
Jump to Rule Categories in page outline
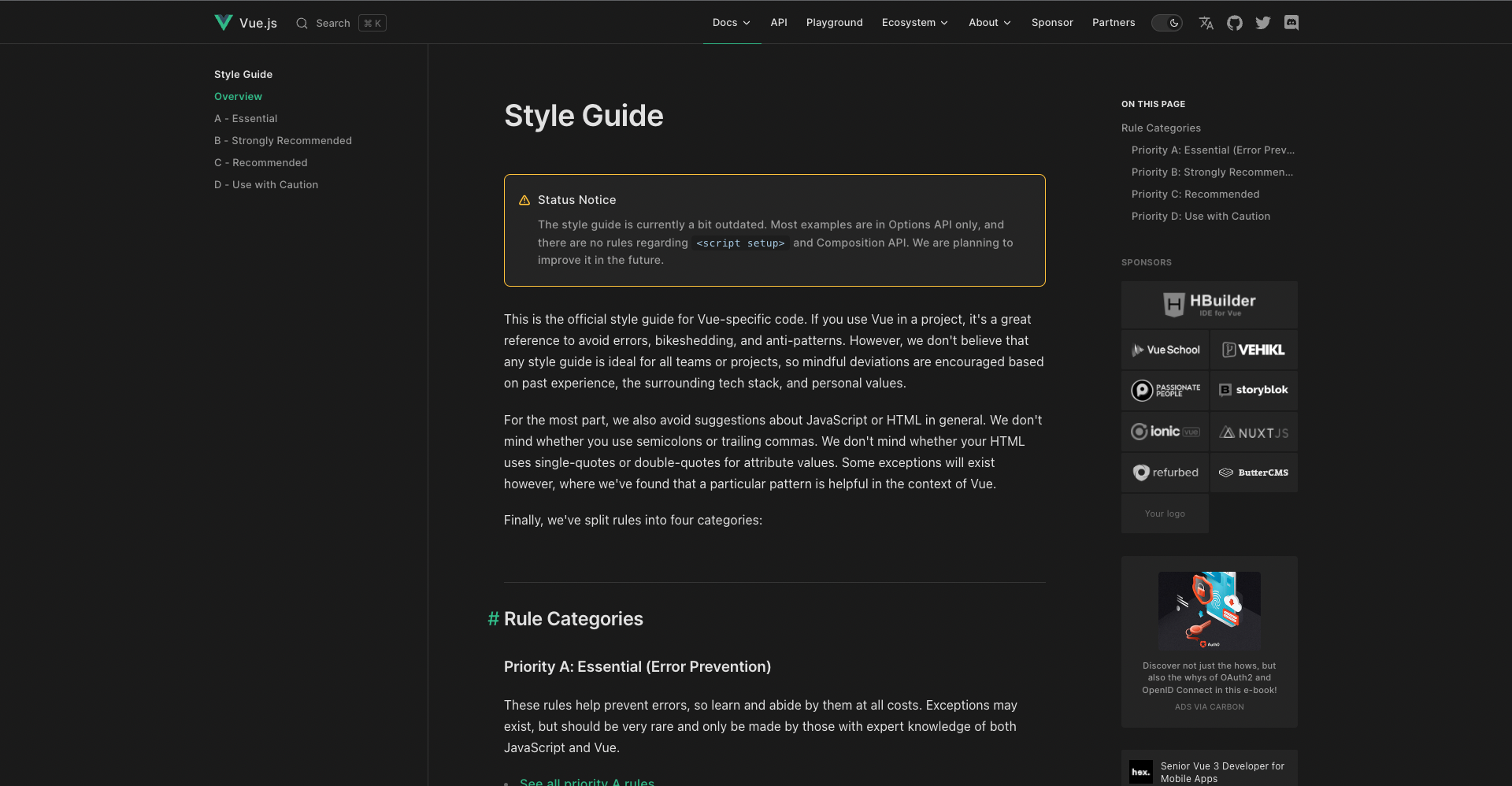coord(1161,128)
